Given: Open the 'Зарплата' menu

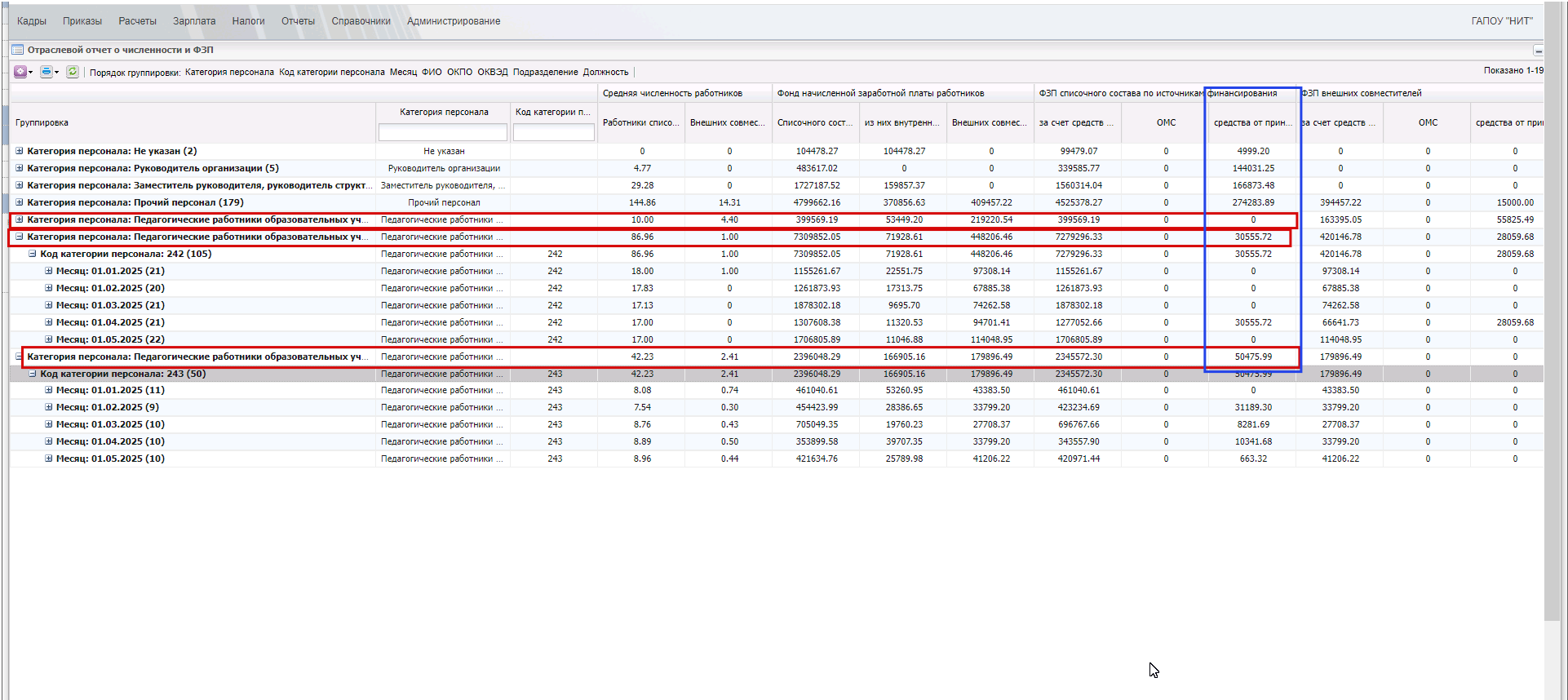Looking at the screenshot, I should pyautogui.click(x=194, y=21).
